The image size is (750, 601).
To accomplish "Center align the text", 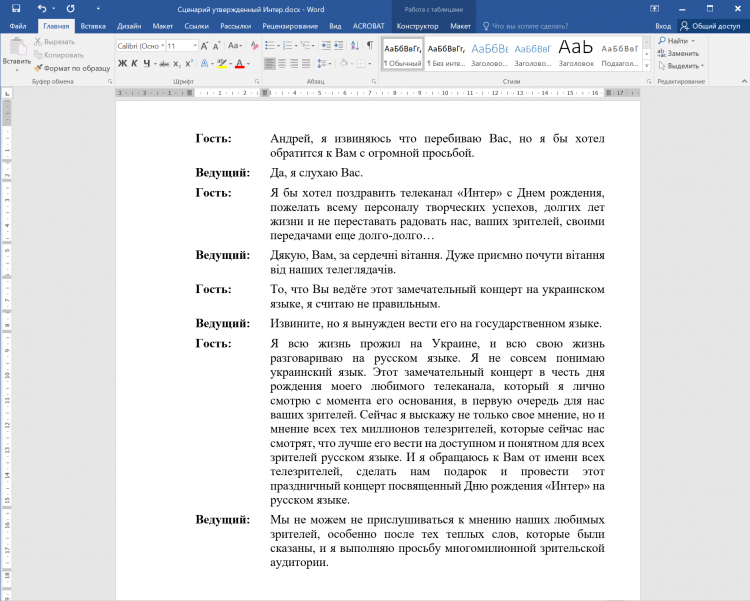I will pyautogui.click(x=283, y=63).
